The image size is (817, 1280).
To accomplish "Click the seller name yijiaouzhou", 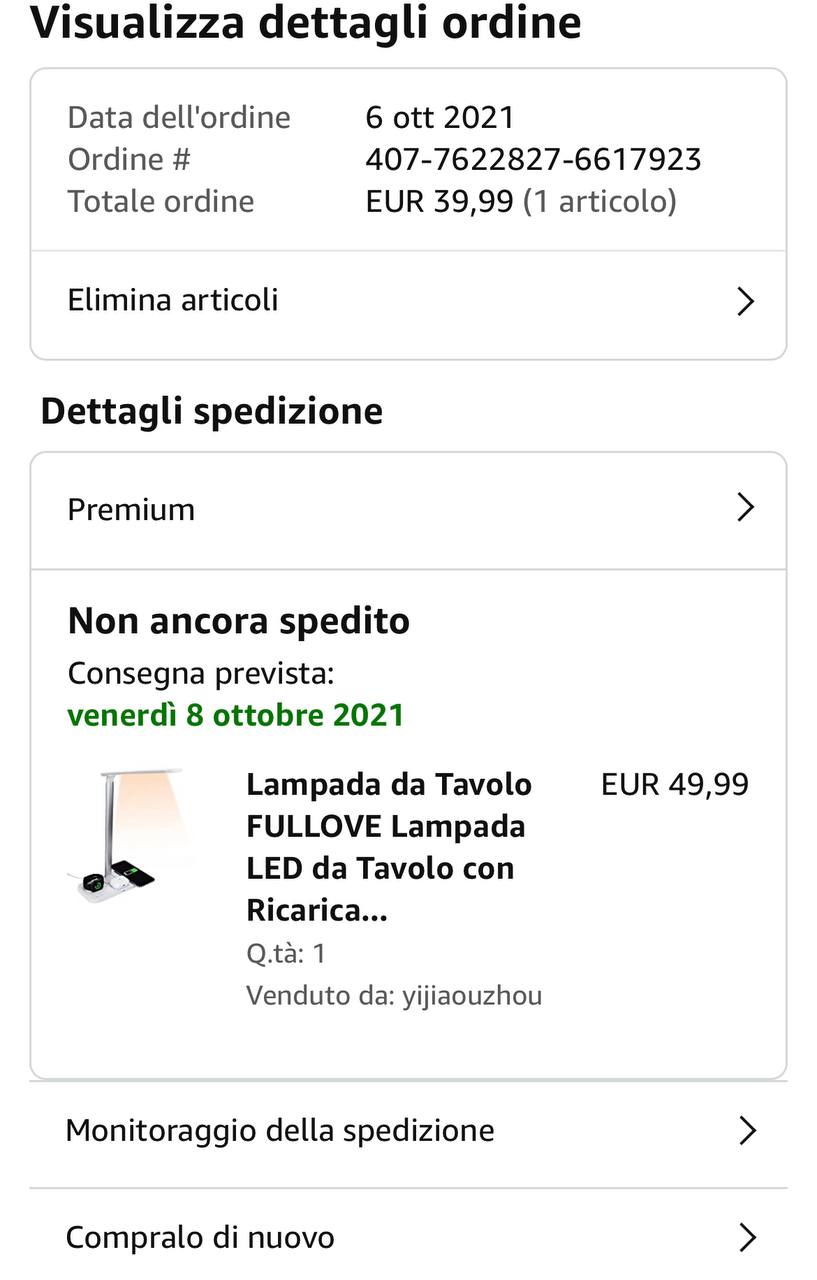I will click(x=471, y=996).
